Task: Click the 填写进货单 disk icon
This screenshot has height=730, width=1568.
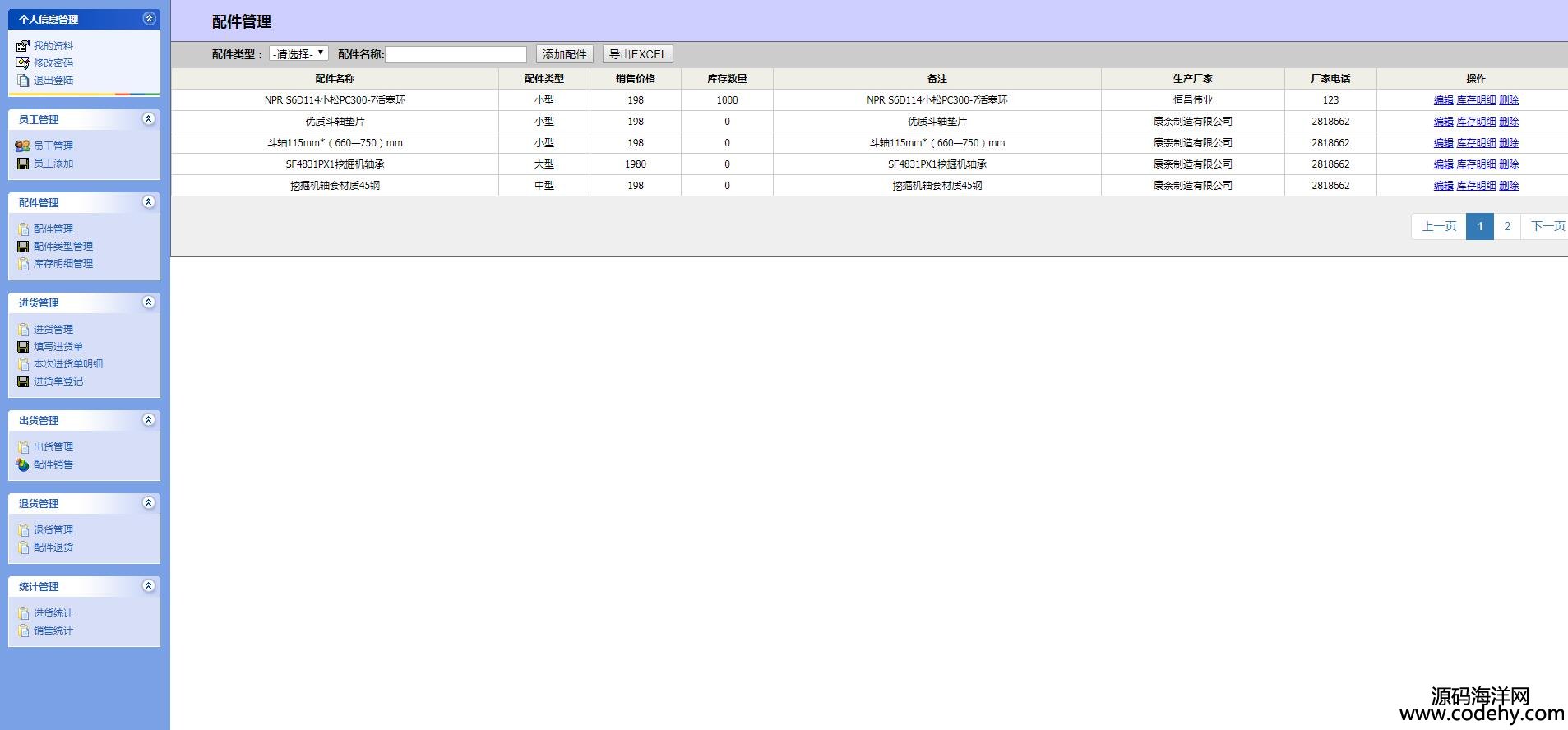Action: tap(23, 347)
